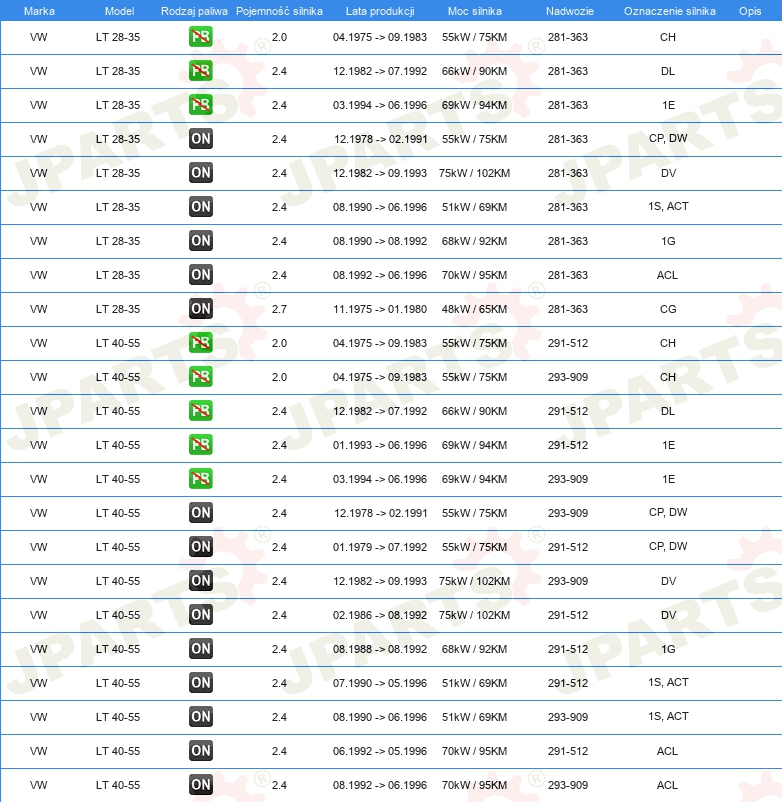Select the 03.1994 -> 06.1996 cell in the 293-909 row
The image size is (782, 802).
380,479
